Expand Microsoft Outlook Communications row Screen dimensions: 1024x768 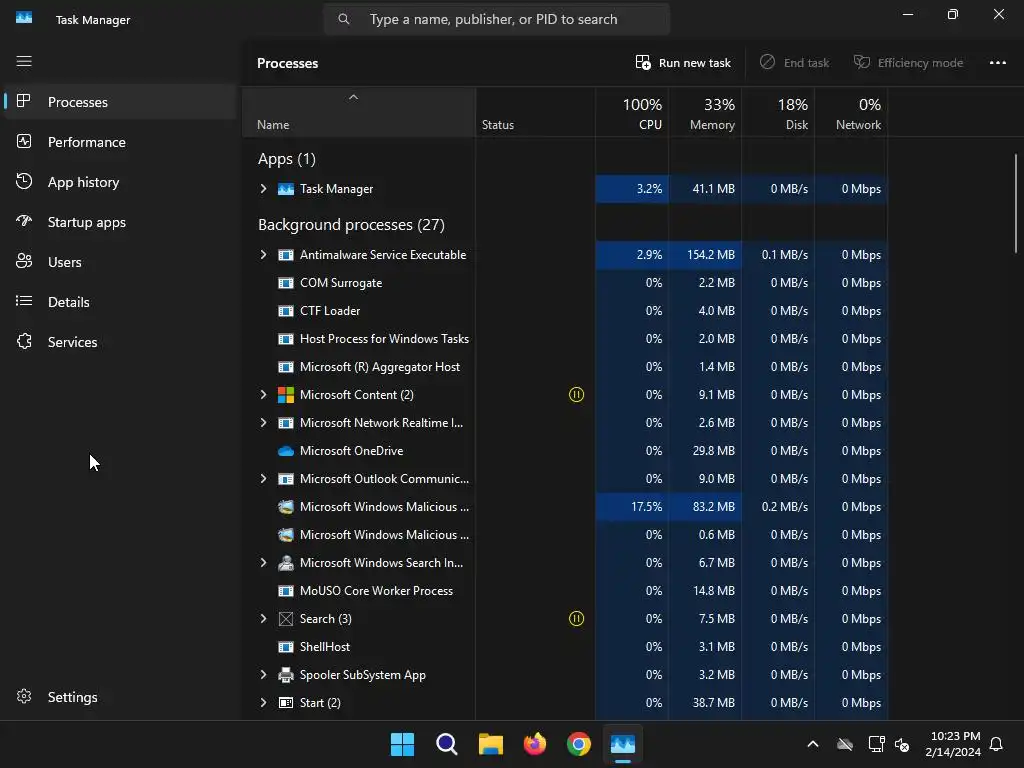(263, 479)
